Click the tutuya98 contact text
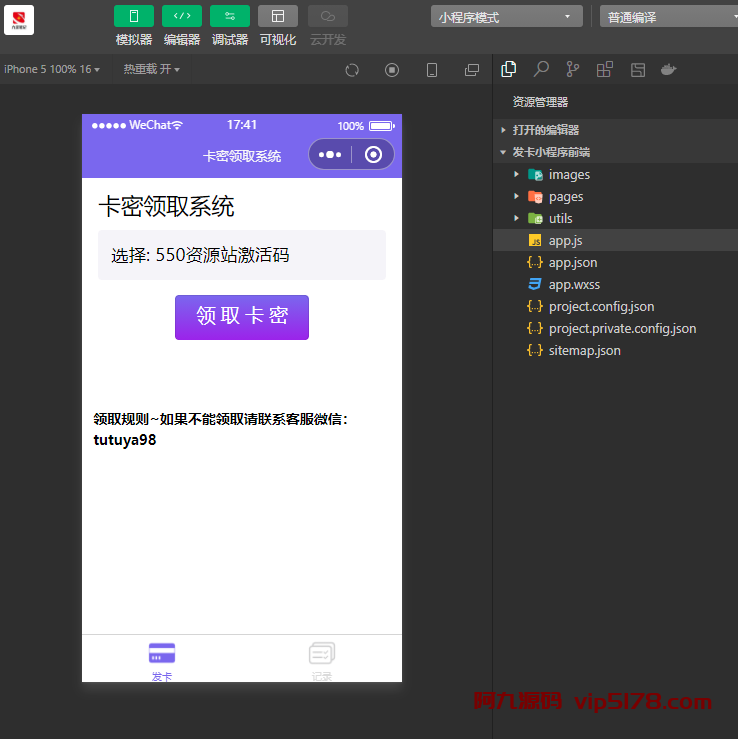Image resolution: width=738 pixels, height=739 pixels. [x=125, y=440]
